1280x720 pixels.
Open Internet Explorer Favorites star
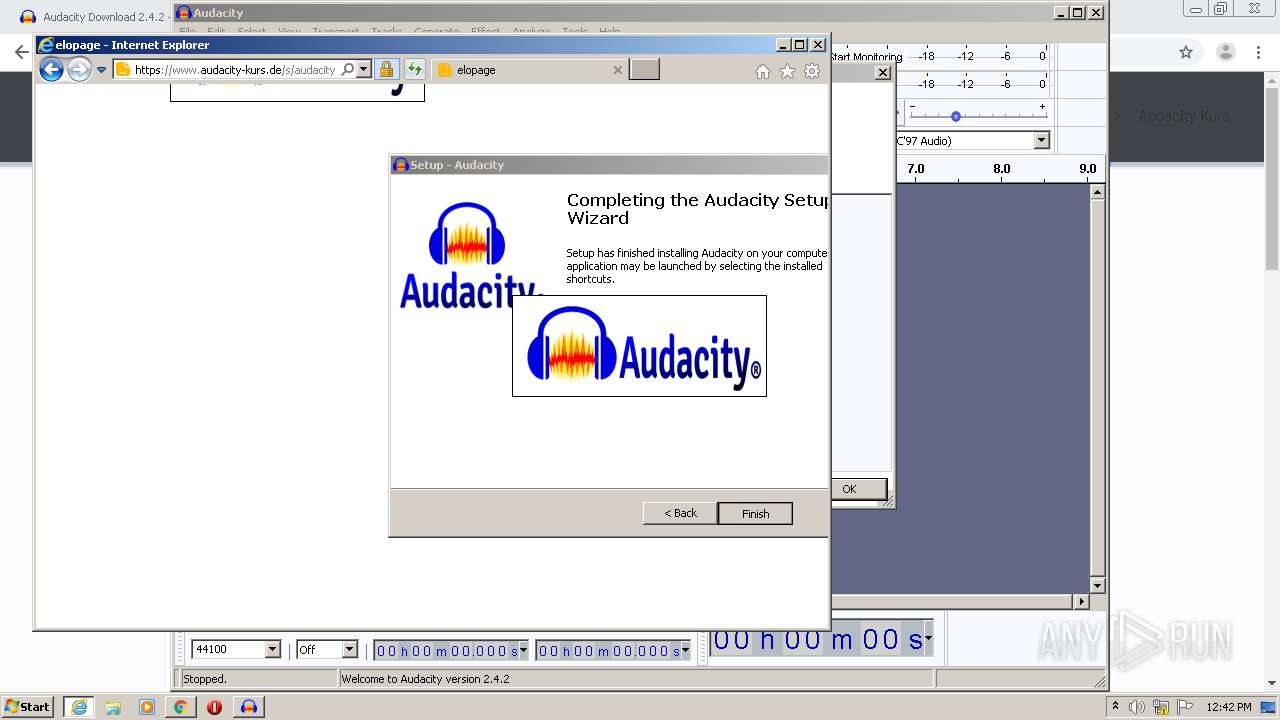pyautogui.click(x=787, y=71)
